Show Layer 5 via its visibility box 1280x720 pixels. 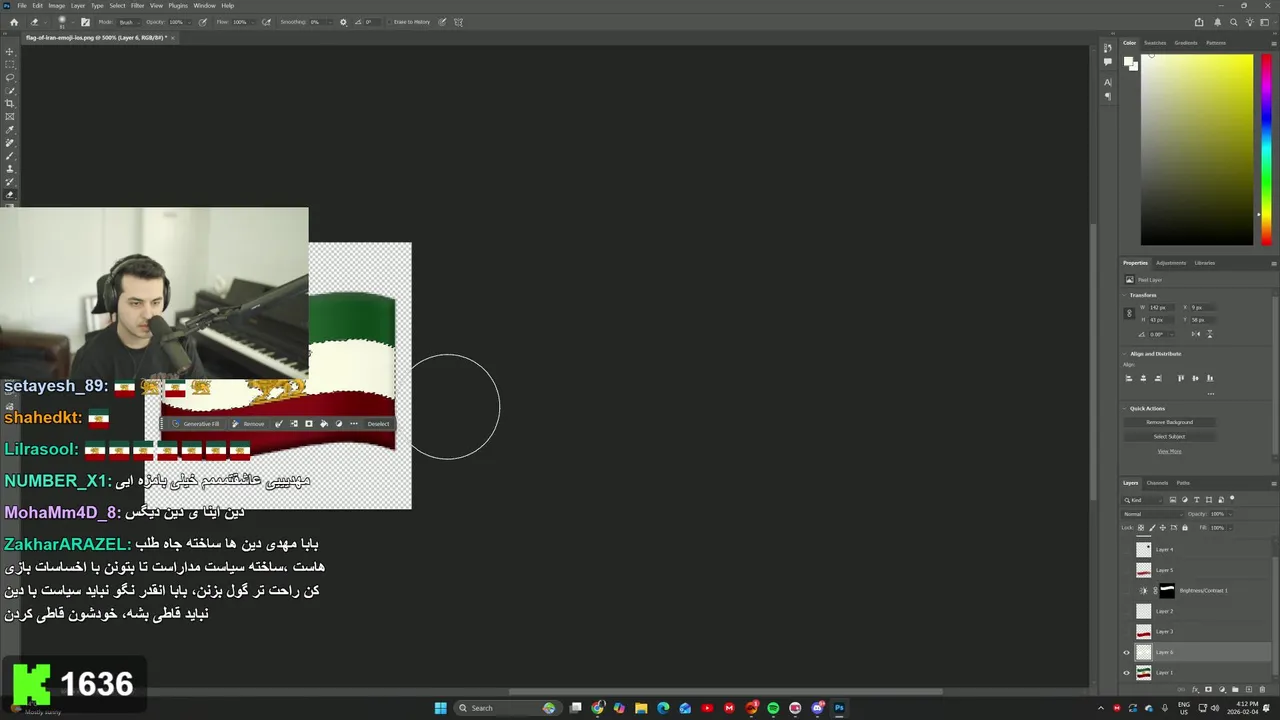1127,570
